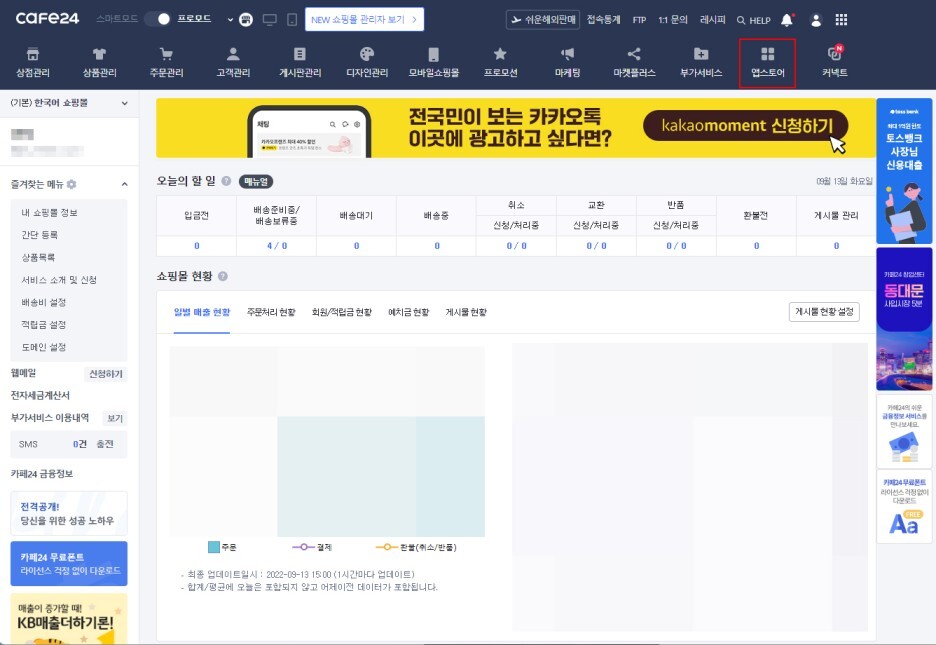Click NEW 쇼핑몰 관리자 보기 button

364,19
